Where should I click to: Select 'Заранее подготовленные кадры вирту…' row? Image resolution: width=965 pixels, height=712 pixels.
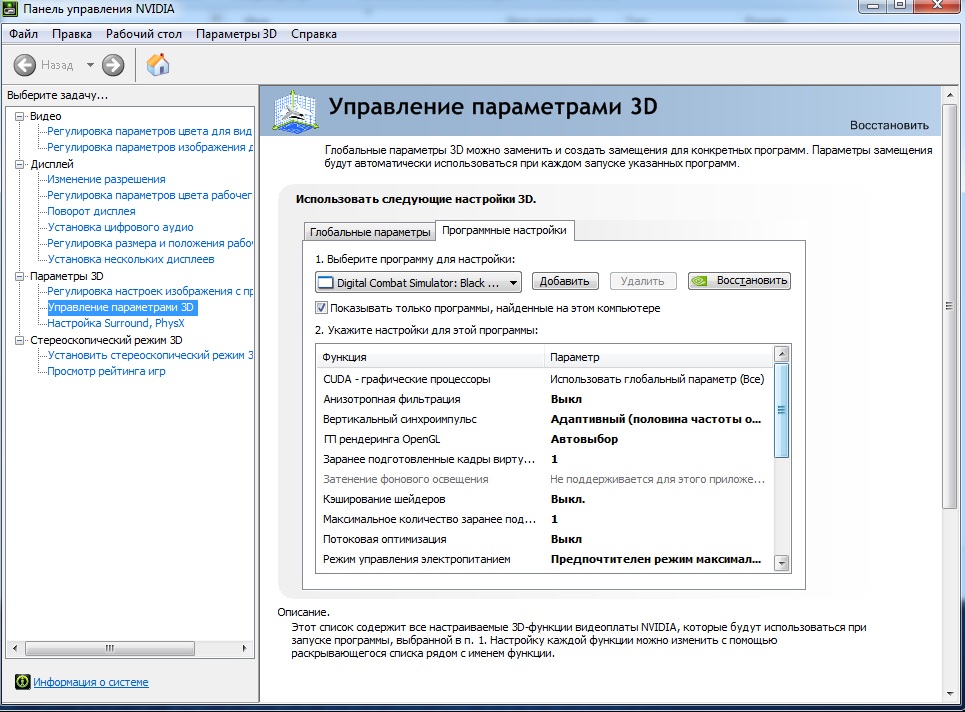[x=544, y=459]
